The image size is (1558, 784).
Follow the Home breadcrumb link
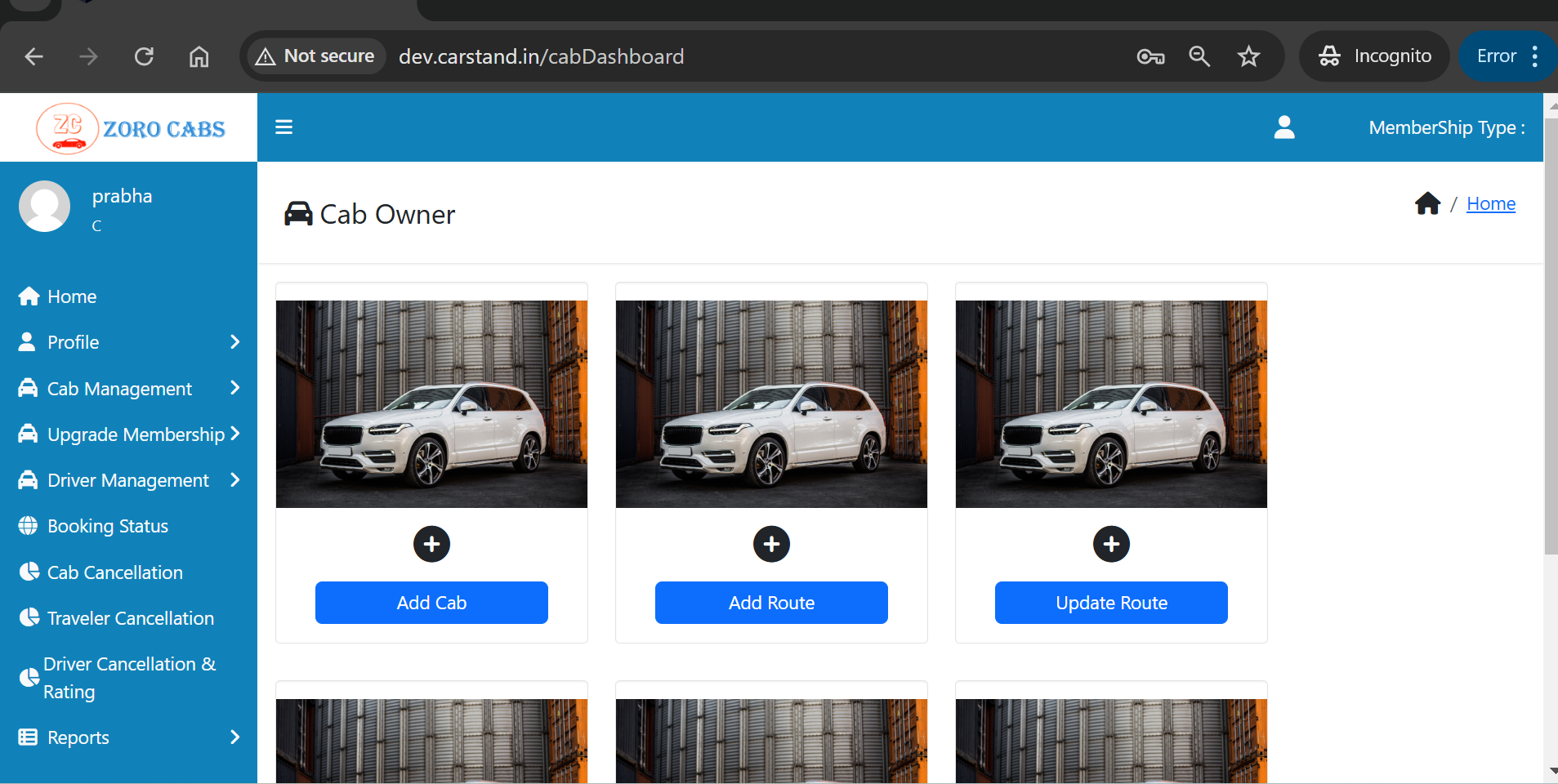[1490, 203]
